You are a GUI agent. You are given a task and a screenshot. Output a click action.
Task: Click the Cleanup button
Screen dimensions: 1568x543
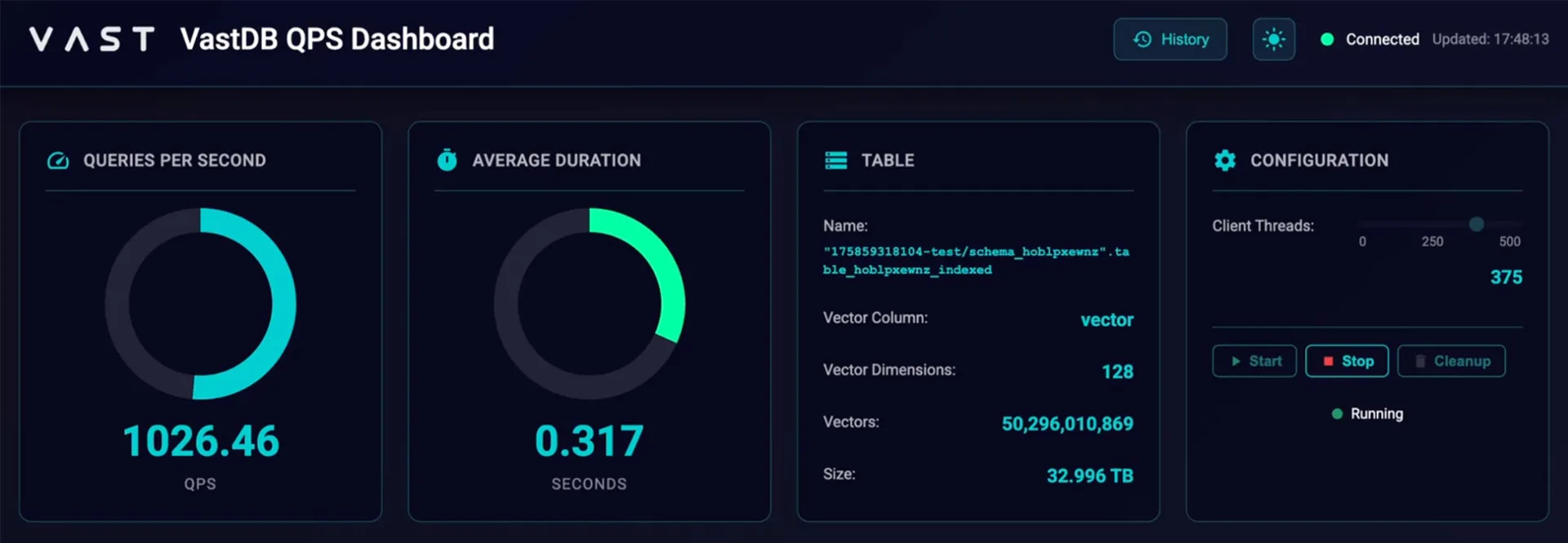(x=1451, y=361)
